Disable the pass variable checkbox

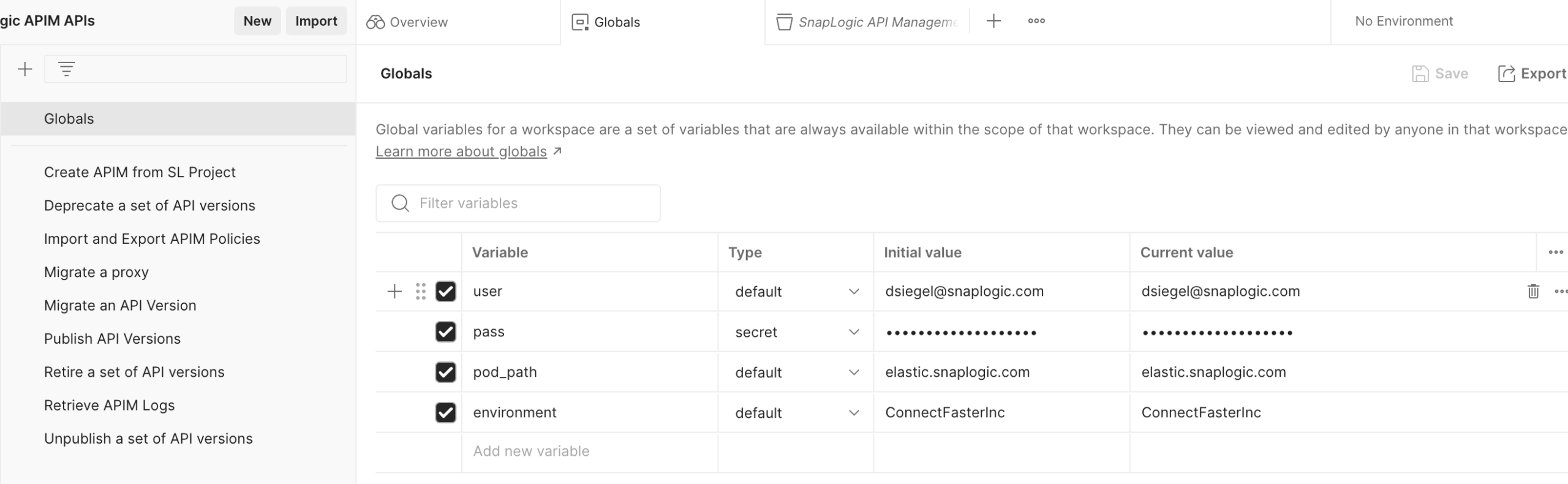(445, 332)
